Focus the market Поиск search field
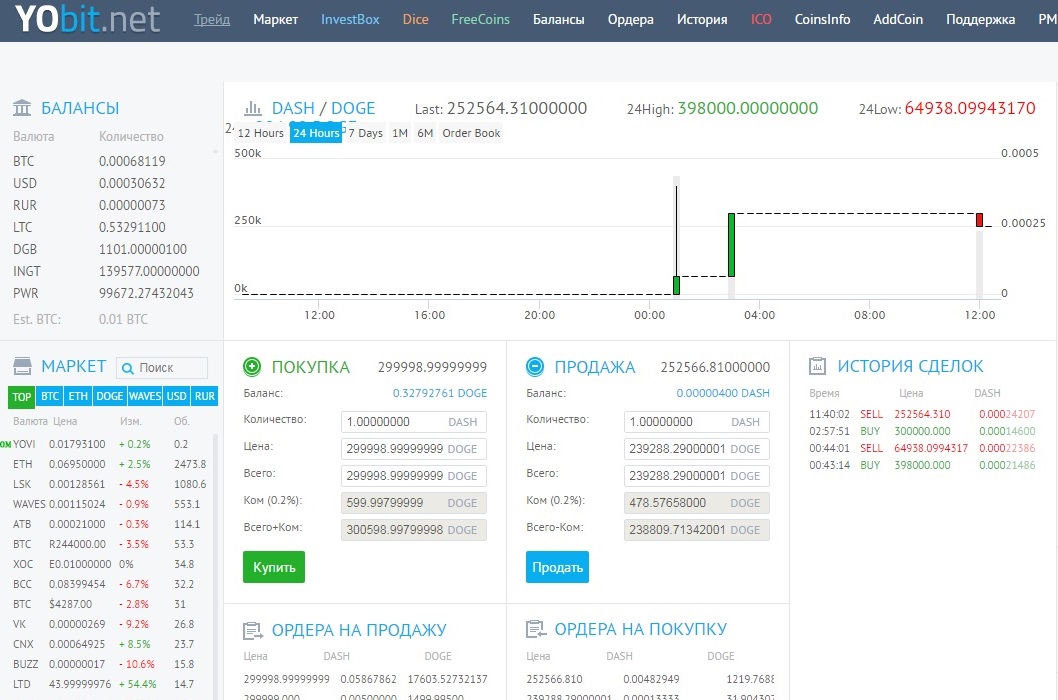Viewport: 1058px width, 700px height. pyautogui.click(x=162, y=368)
